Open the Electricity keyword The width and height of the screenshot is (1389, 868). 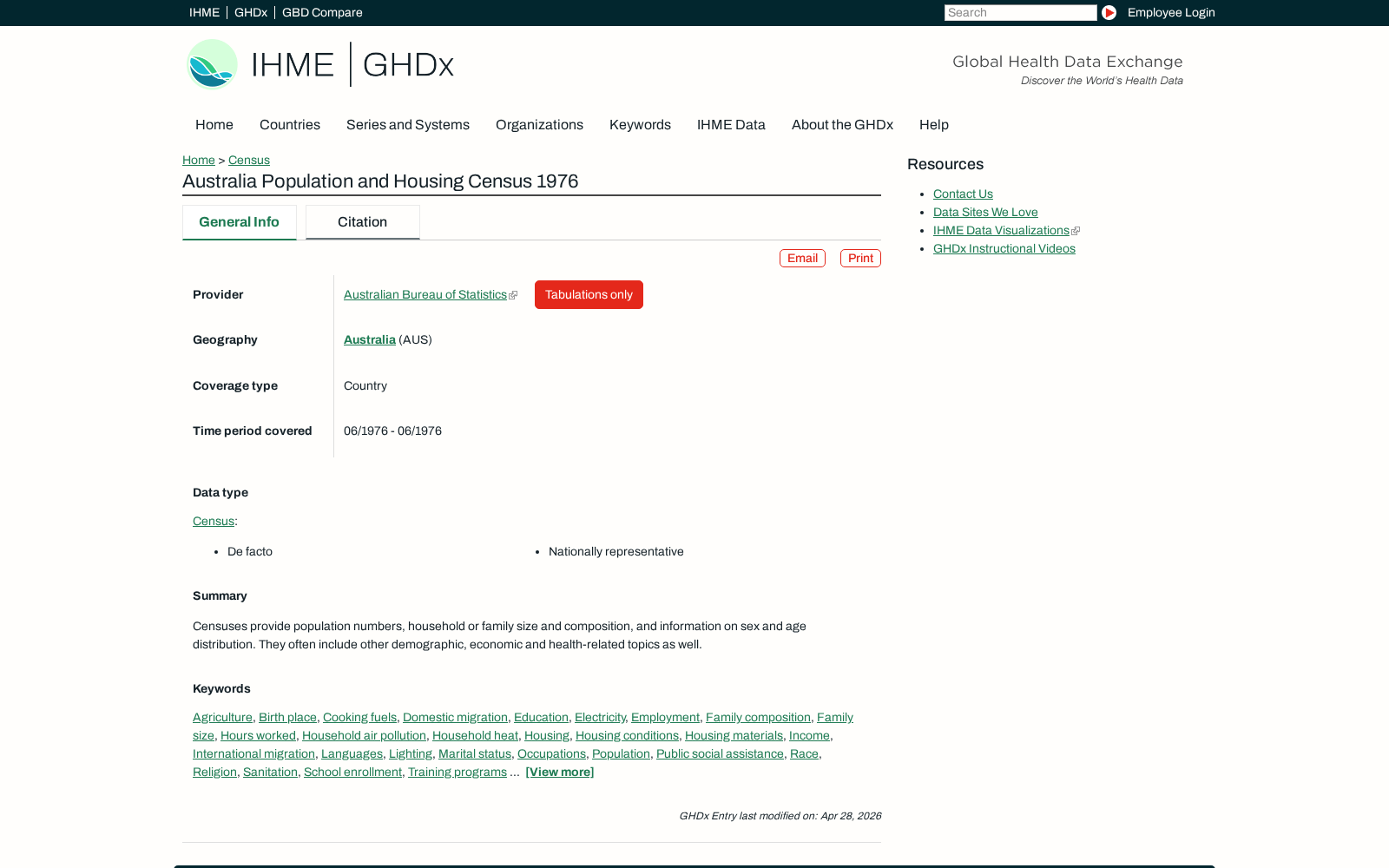[600, 717]
